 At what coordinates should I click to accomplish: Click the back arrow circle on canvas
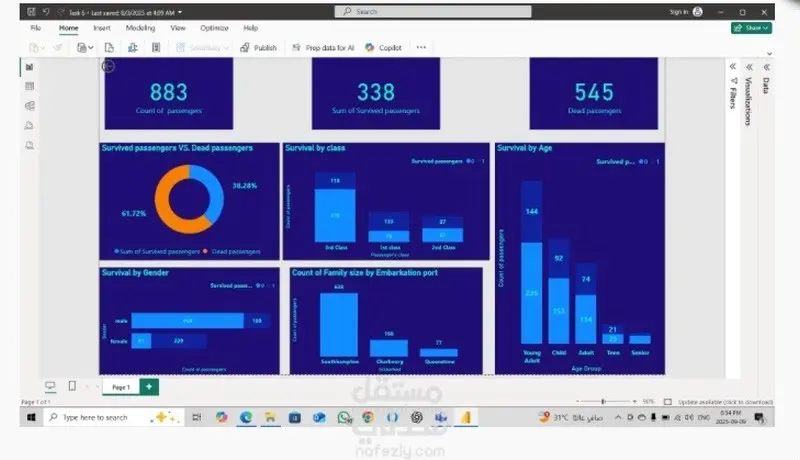click(108, 66)
